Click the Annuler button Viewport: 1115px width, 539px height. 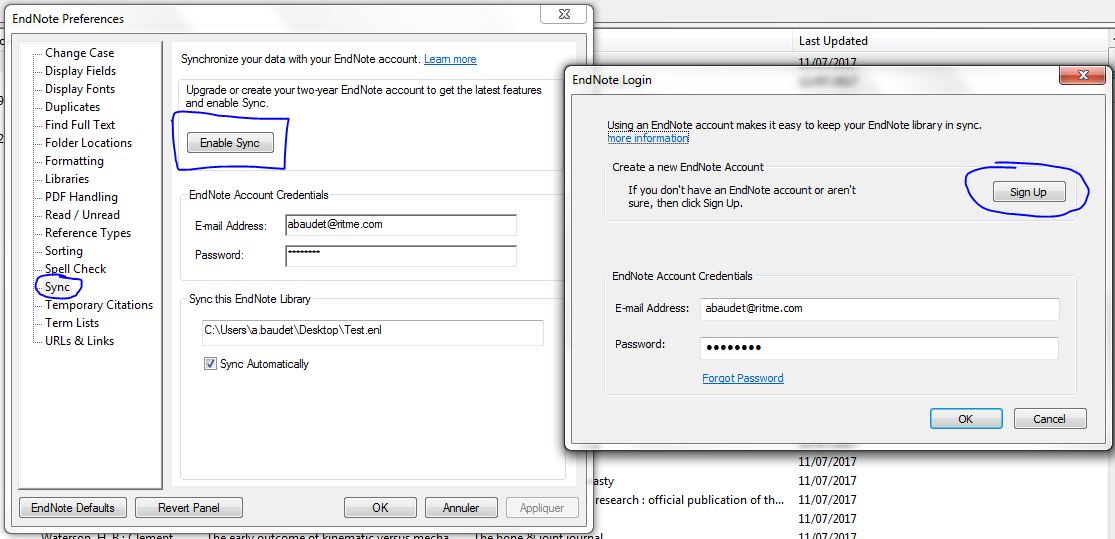point(461,508)
